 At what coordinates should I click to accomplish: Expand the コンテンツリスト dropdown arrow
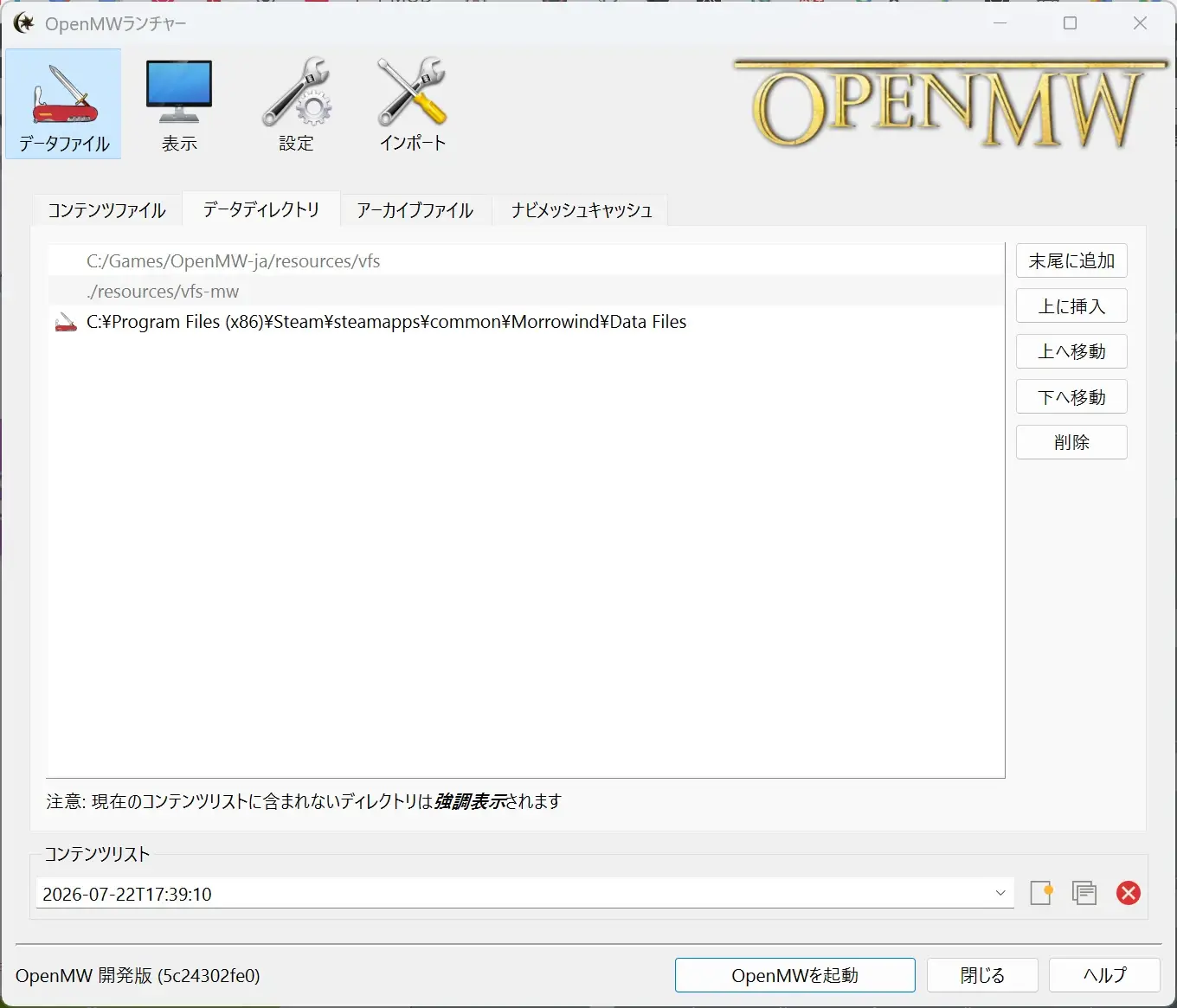tap(1000, 893)
